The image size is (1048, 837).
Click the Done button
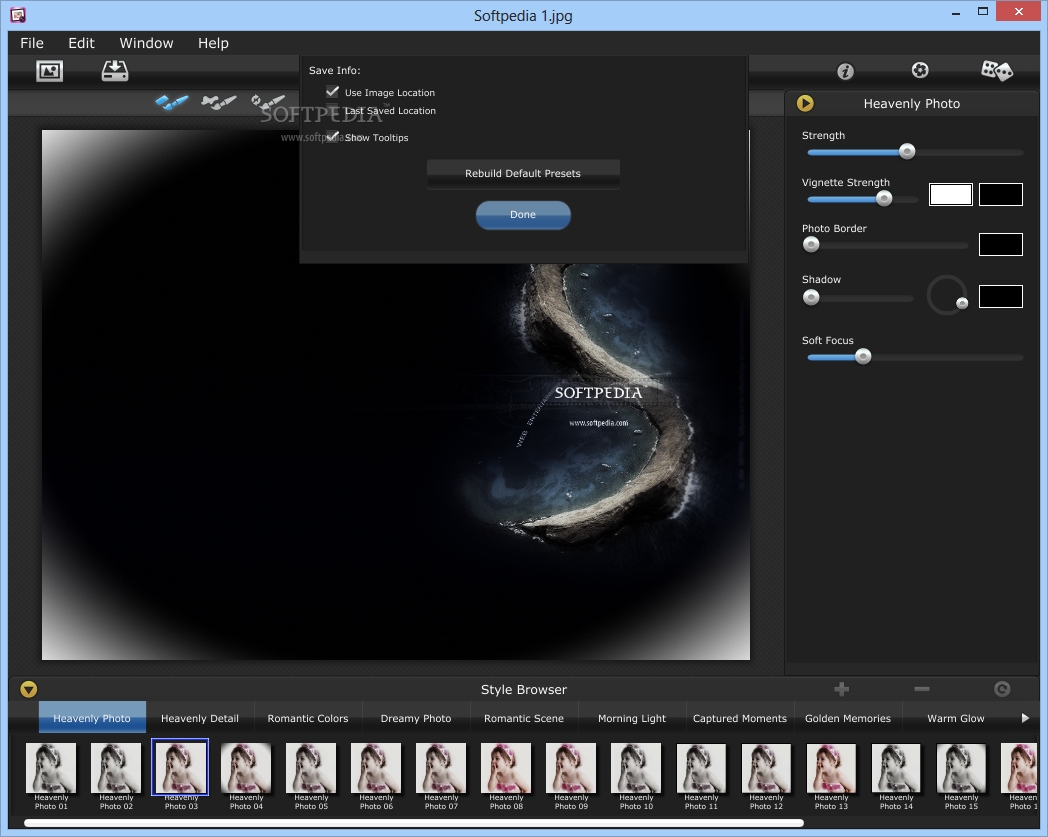(x=523, y=215)
